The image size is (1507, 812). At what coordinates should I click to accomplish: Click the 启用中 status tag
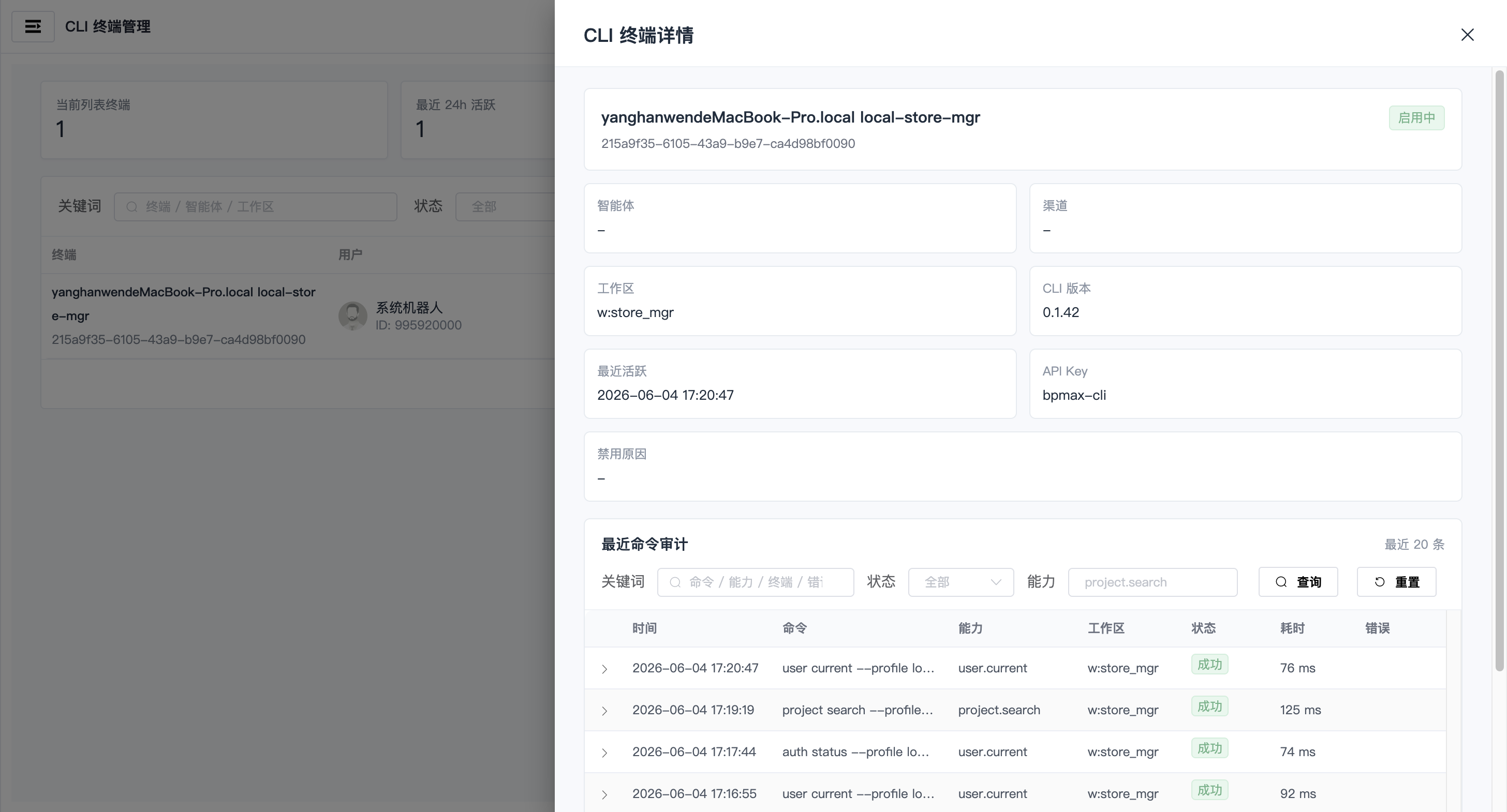tap(1416, 117)
